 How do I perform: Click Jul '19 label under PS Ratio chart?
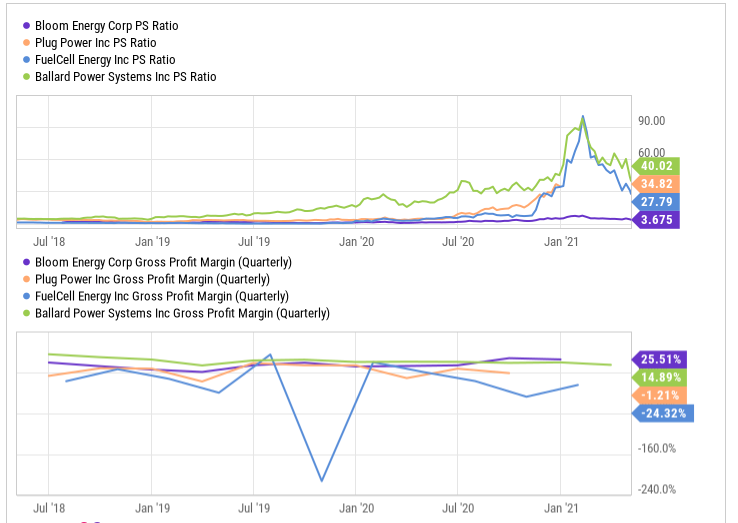254,242
